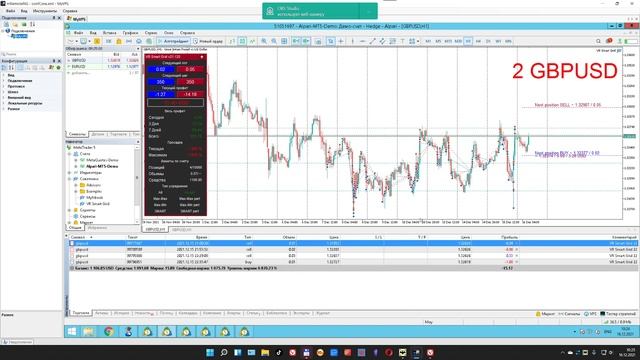
Task: Toggle chart grid display
Action: (284, 41)
